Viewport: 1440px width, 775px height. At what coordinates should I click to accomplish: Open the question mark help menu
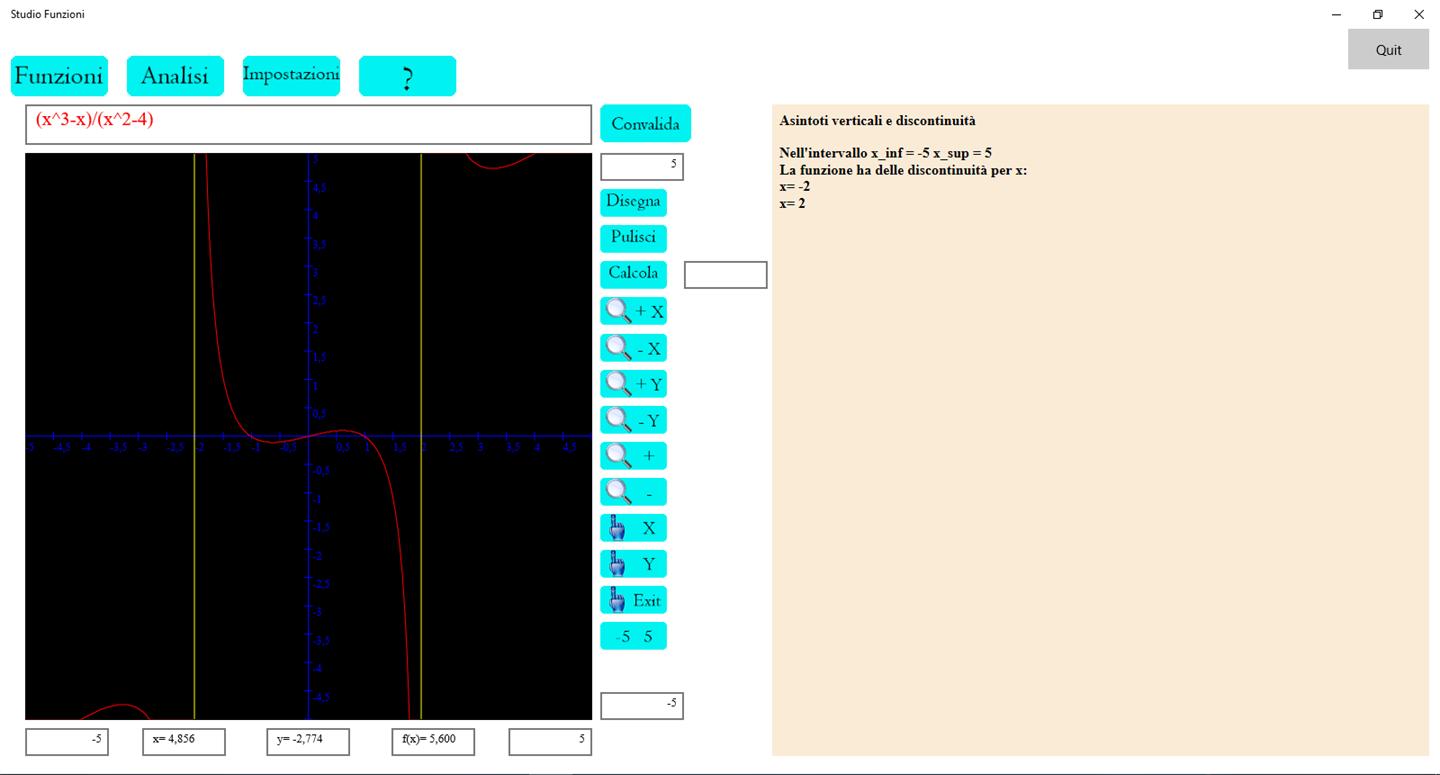click(x=407, y=76)
